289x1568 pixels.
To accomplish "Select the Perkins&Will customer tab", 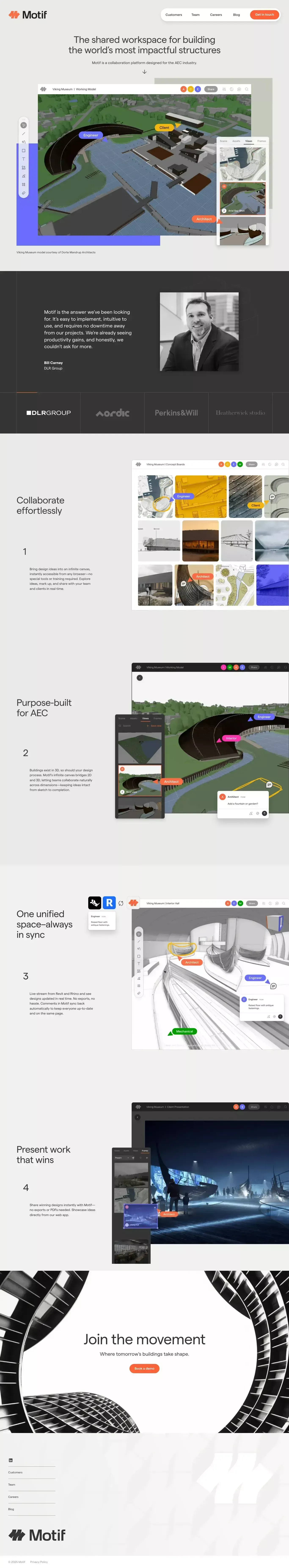I will tap(176, 413).
